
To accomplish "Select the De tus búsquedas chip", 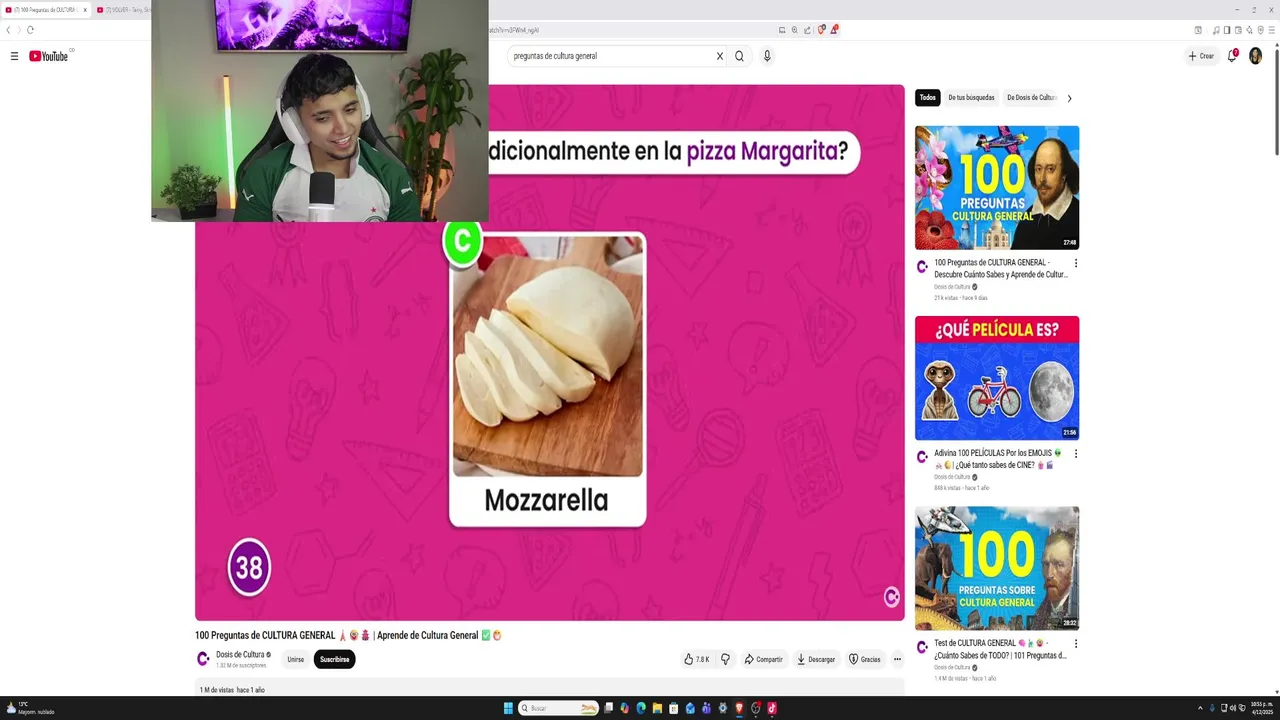I will tap(971, 98).
